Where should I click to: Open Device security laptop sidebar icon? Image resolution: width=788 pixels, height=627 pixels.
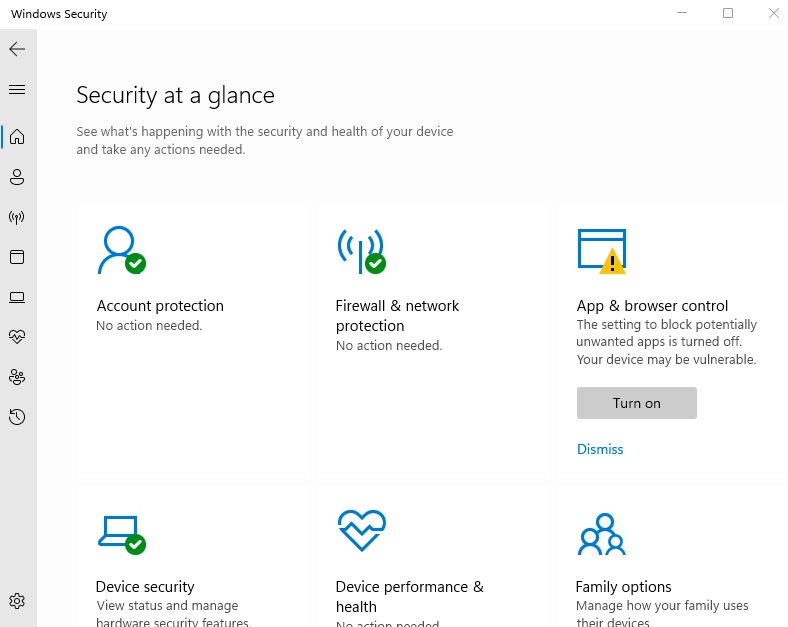point(17,297)
